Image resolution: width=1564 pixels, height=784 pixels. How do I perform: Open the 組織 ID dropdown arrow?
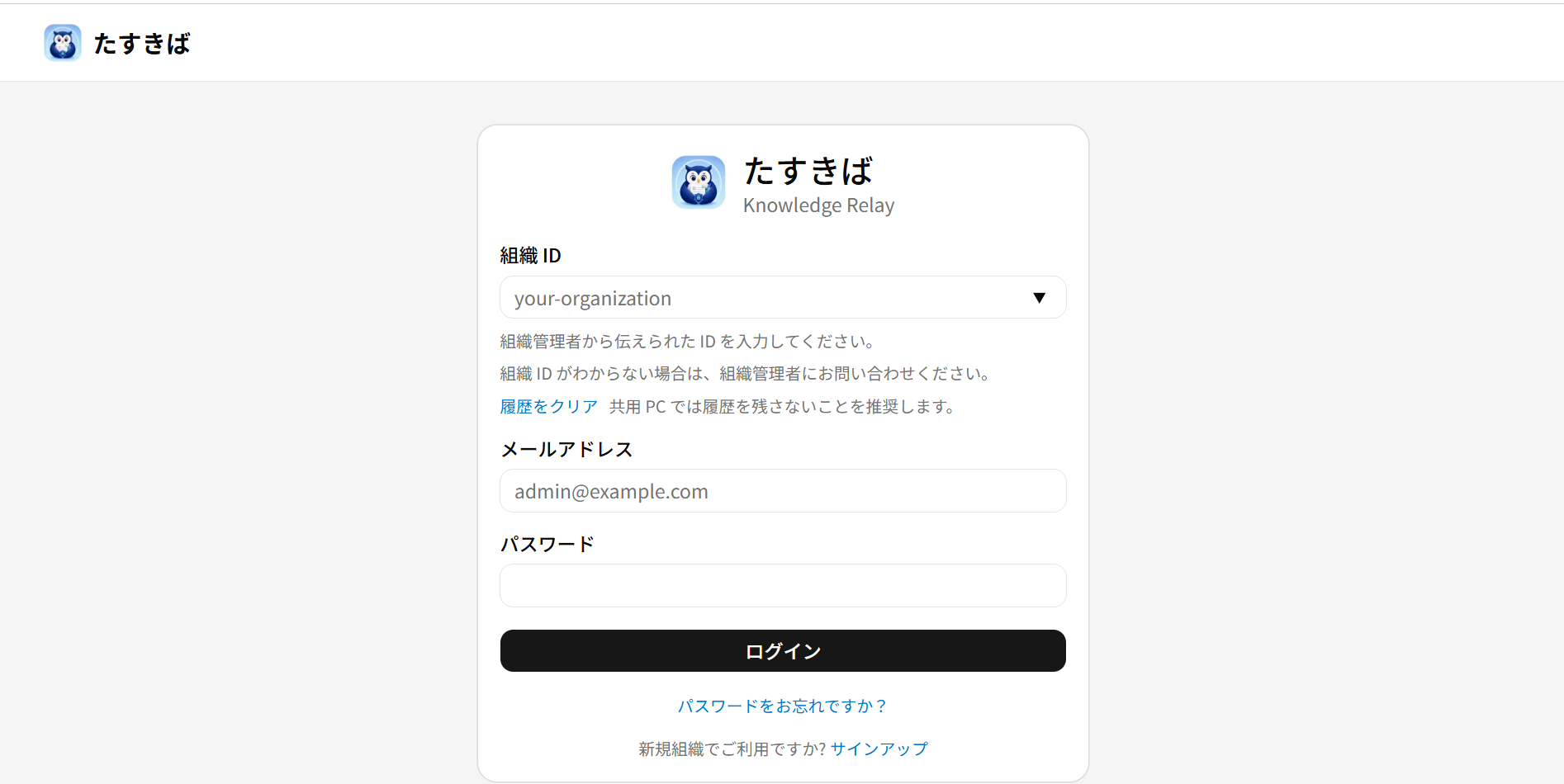point(1039,298)
